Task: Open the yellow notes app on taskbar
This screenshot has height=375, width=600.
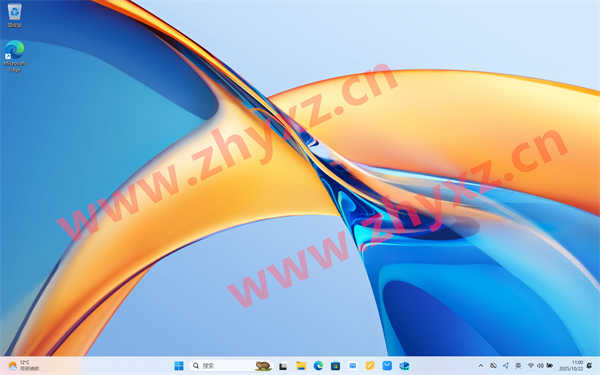Action: pyautogui.click(x=370, y=366)
